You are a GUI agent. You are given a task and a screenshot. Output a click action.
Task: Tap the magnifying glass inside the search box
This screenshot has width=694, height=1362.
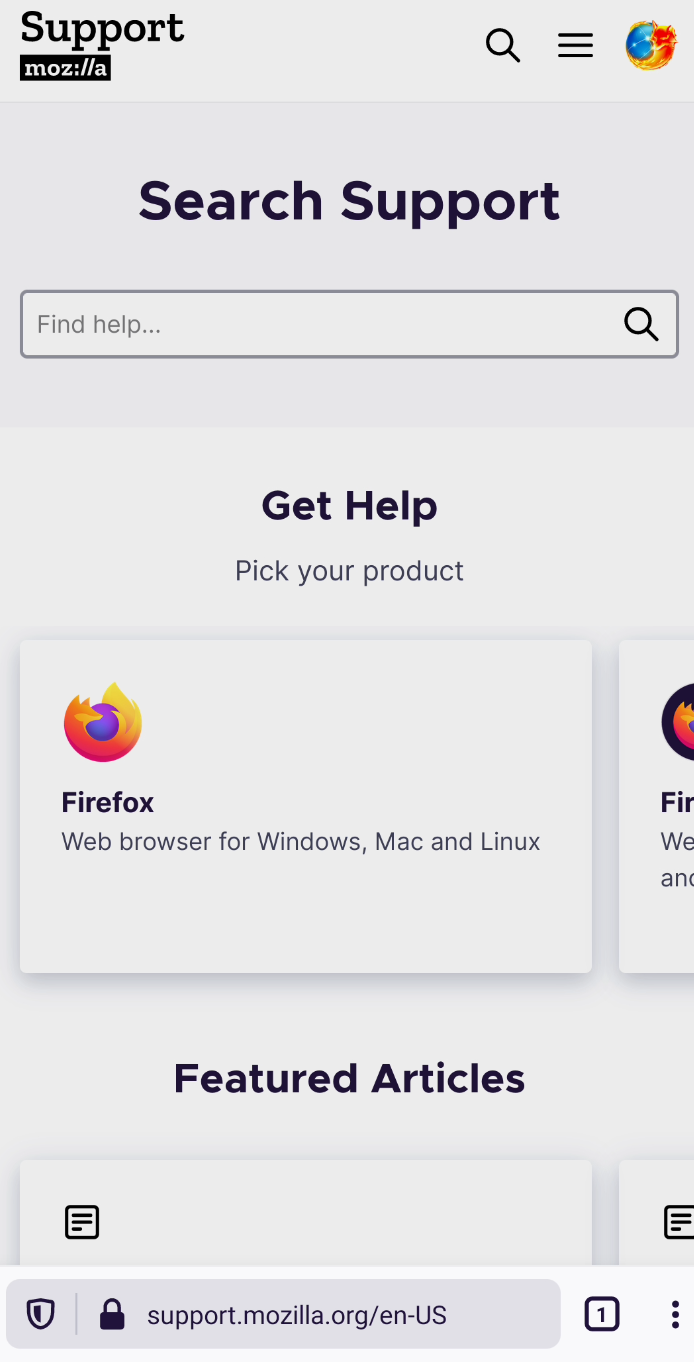pyautogui.click(x=641, y=324)
